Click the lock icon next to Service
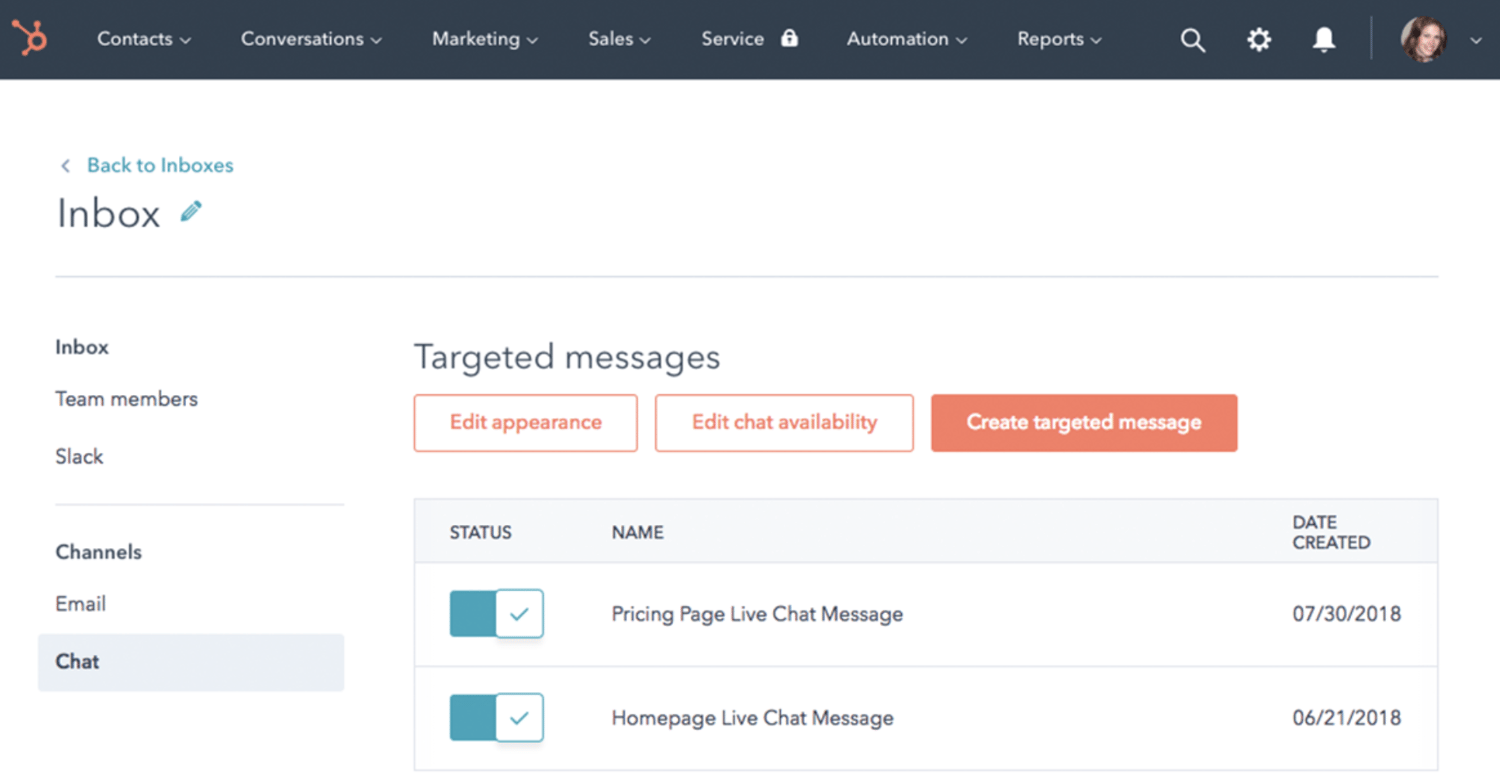This screenshot has width=1500, height=784. pos(789,38)
